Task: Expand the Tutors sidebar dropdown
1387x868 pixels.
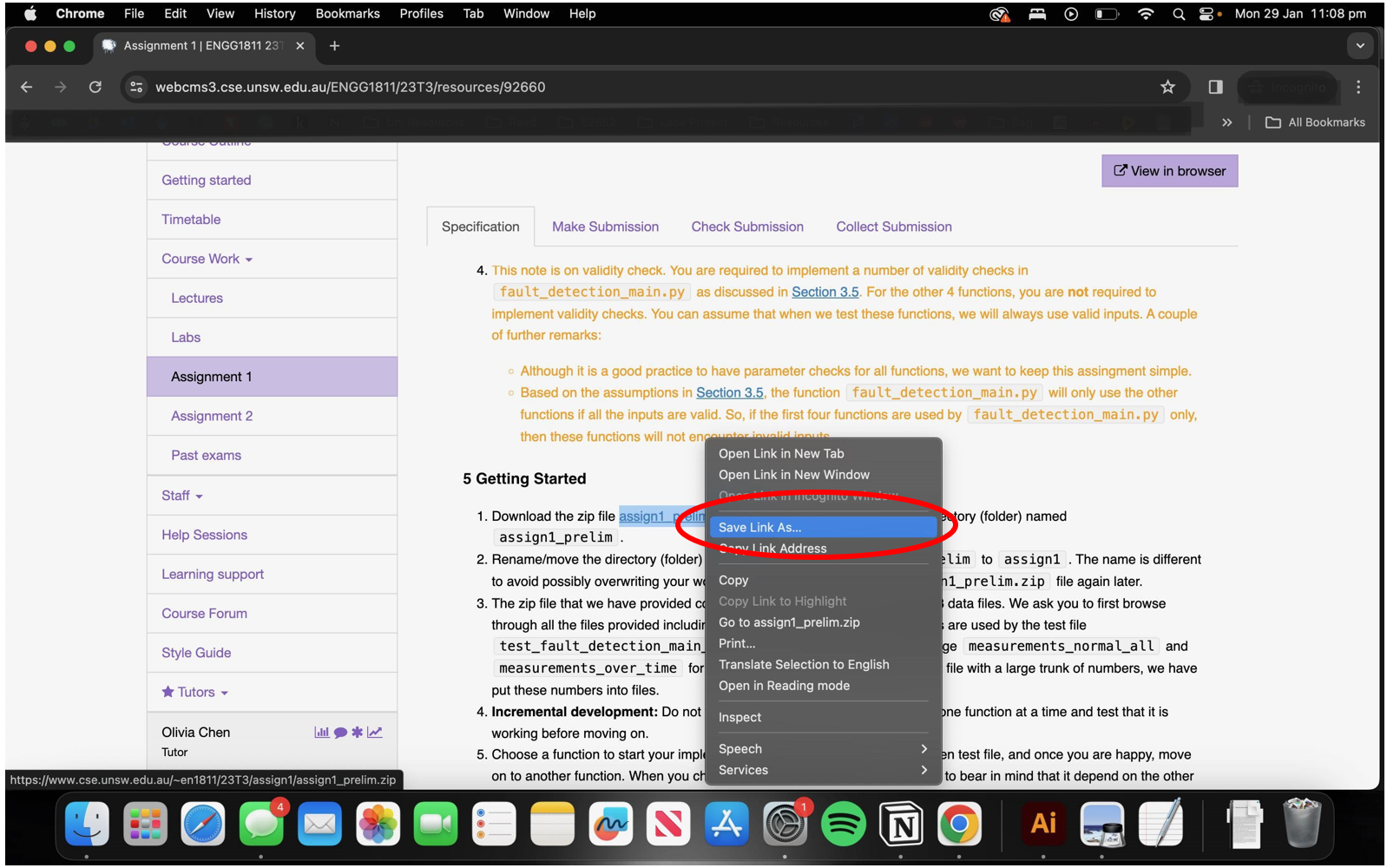Action: [x=195, y=693]
